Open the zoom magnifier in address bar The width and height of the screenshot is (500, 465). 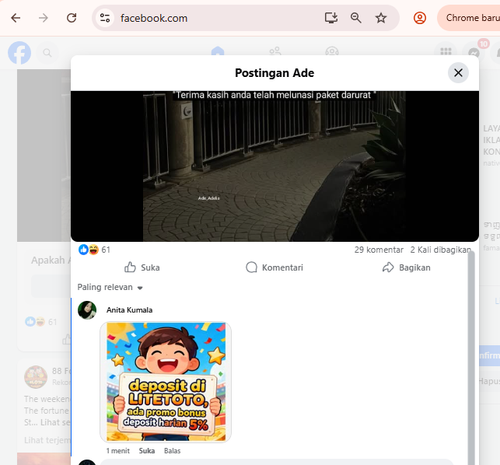[x=356, y=18]
